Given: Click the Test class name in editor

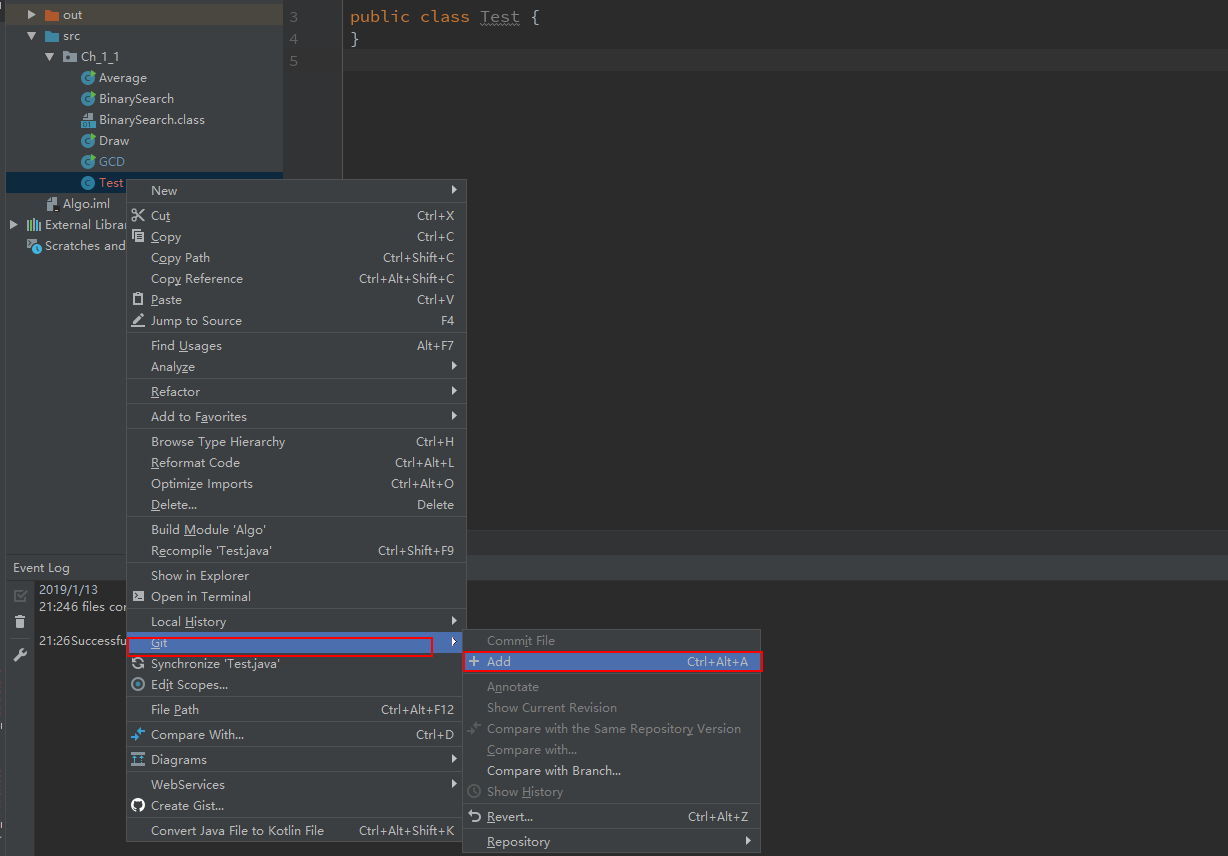Looking at the screenshot, I should (500, 17).
